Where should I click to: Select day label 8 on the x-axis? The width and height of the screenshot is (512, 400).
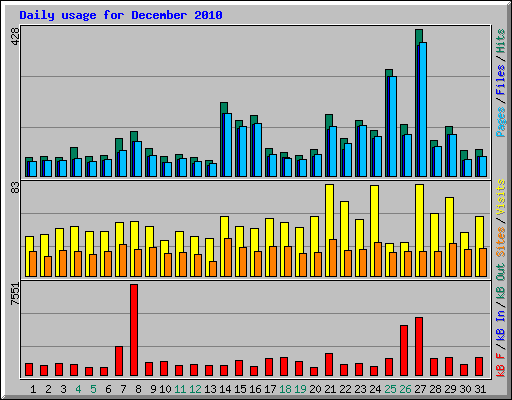coord(138,389)
